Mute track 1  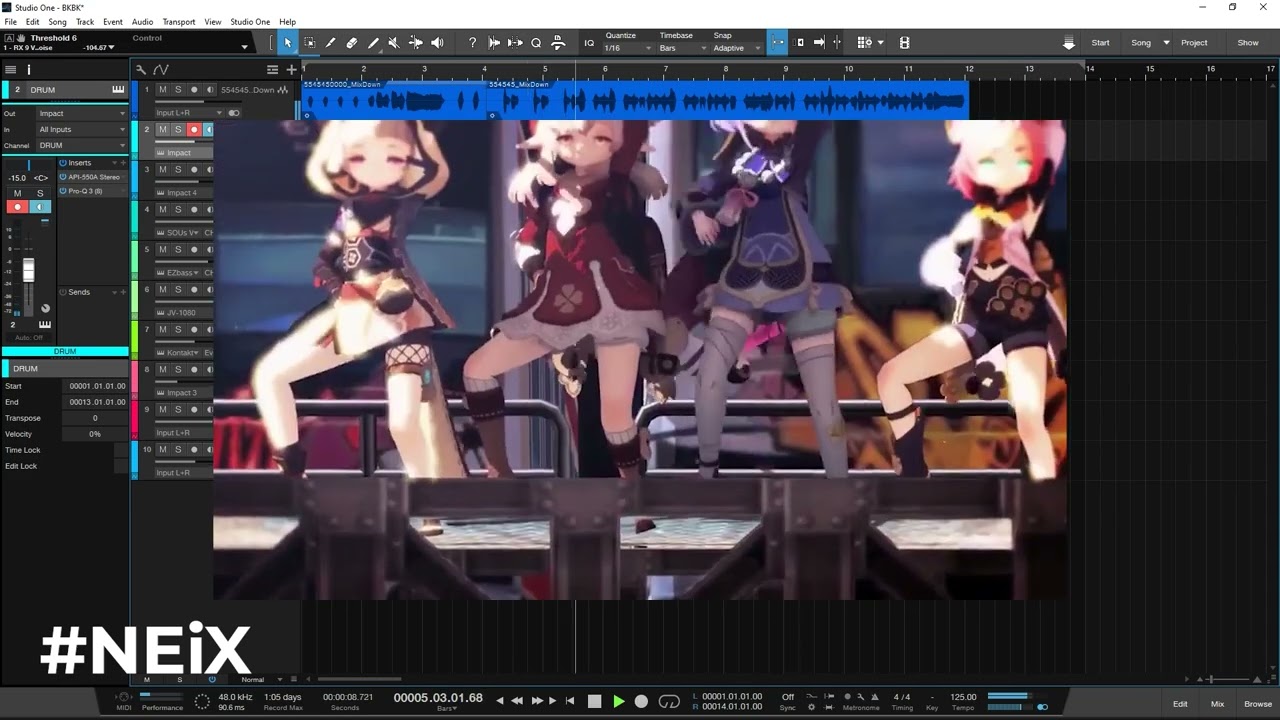[163, 90]
